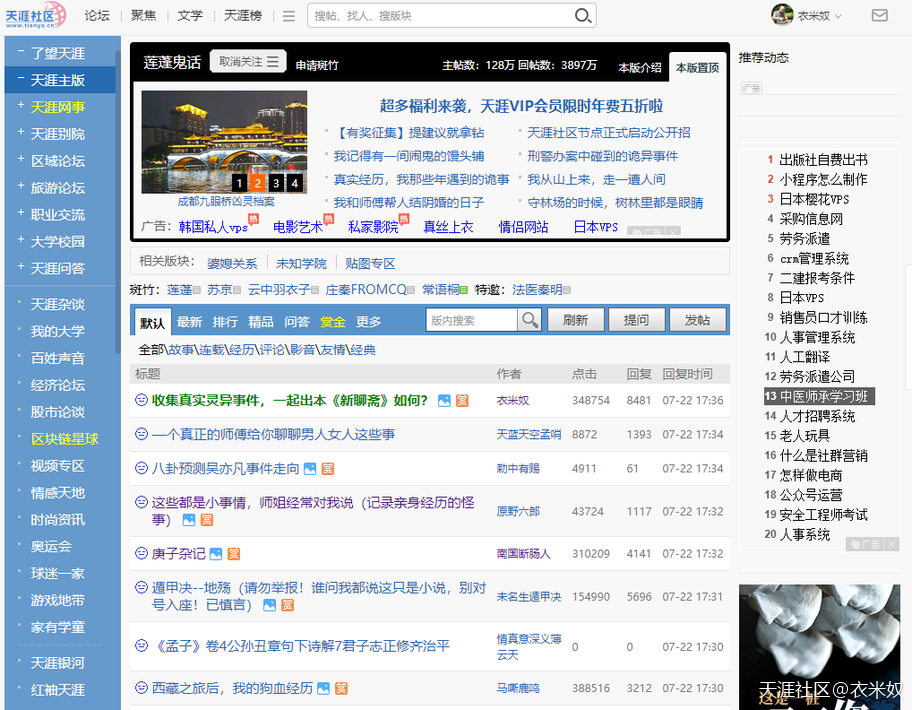Click the face icon before 一个真正的师傅 thread
This screenshot has height=710, width=912.
click(x=141, y=434)
